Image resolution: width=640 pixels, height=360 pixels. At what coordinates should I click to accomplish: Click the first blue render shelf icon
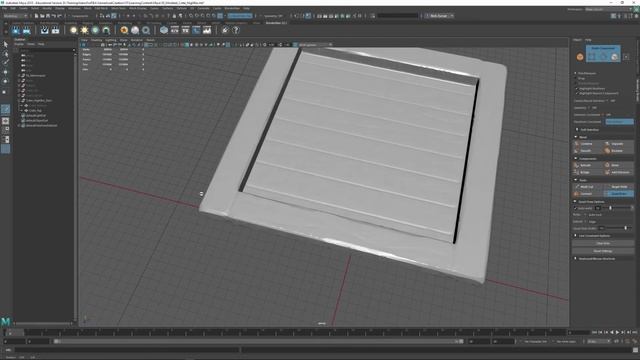click(16, 30)
